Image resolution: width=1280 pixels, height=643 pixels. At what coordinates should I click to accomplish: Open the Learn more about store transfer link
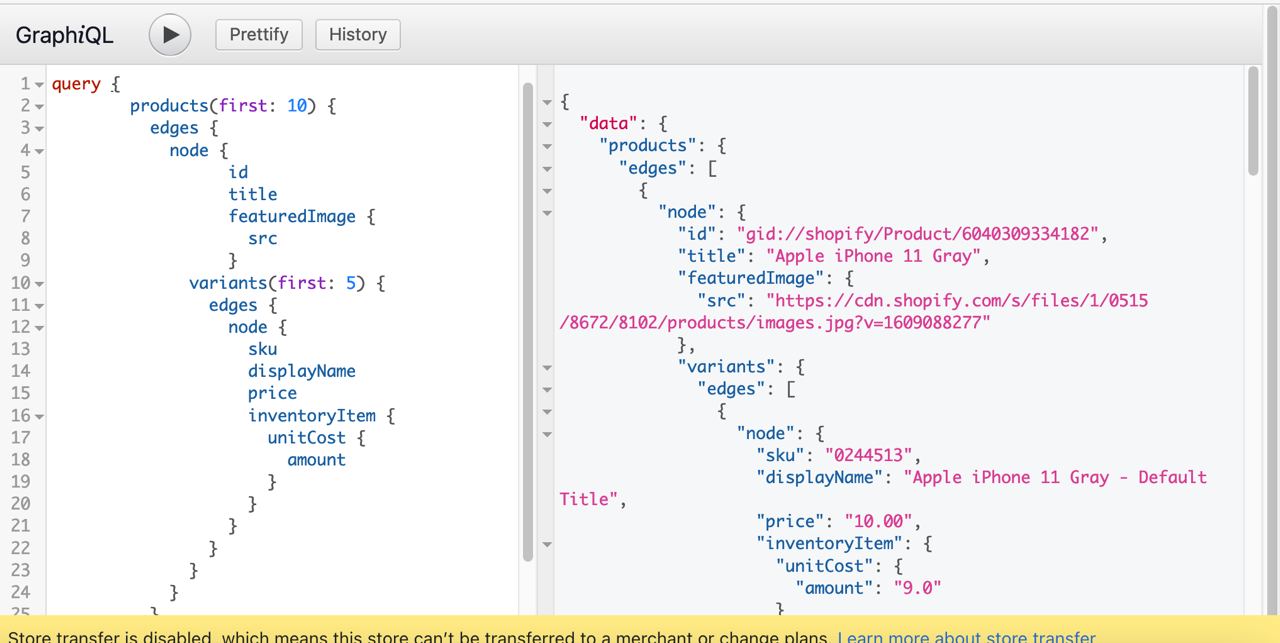[x=966, y=636]
